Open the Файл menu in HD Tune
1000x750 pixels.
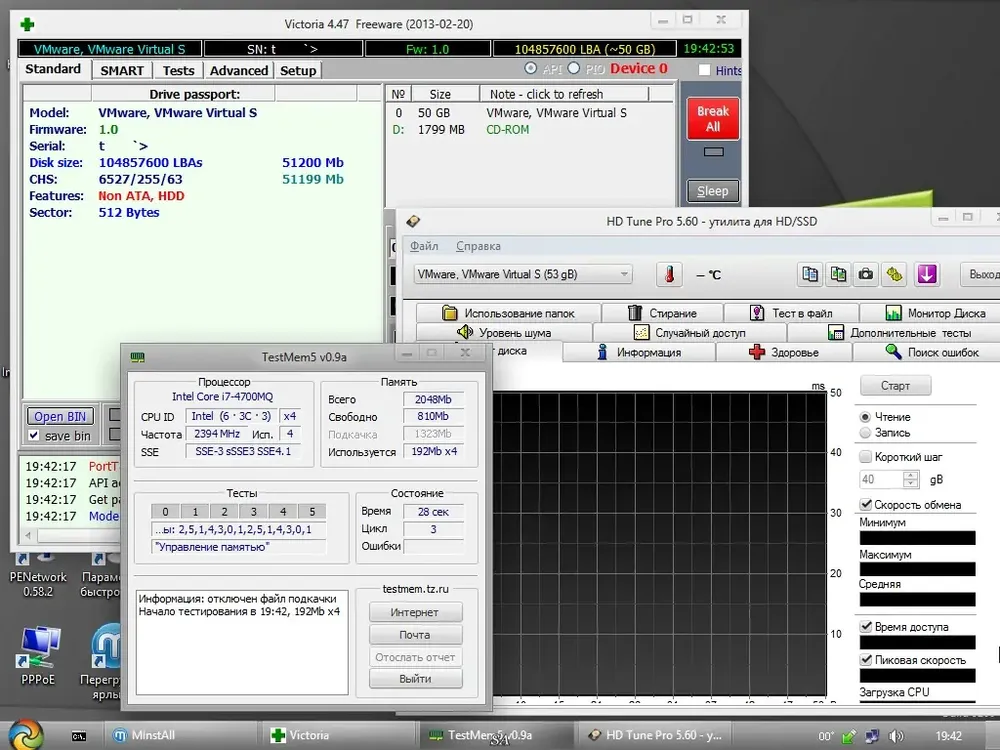point(424,246)
